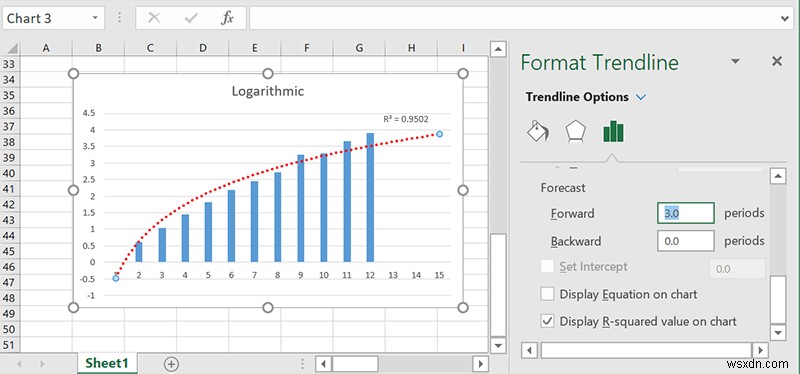
Task: Click the top-center chart resize handle
Action: [x=268, y=73]
